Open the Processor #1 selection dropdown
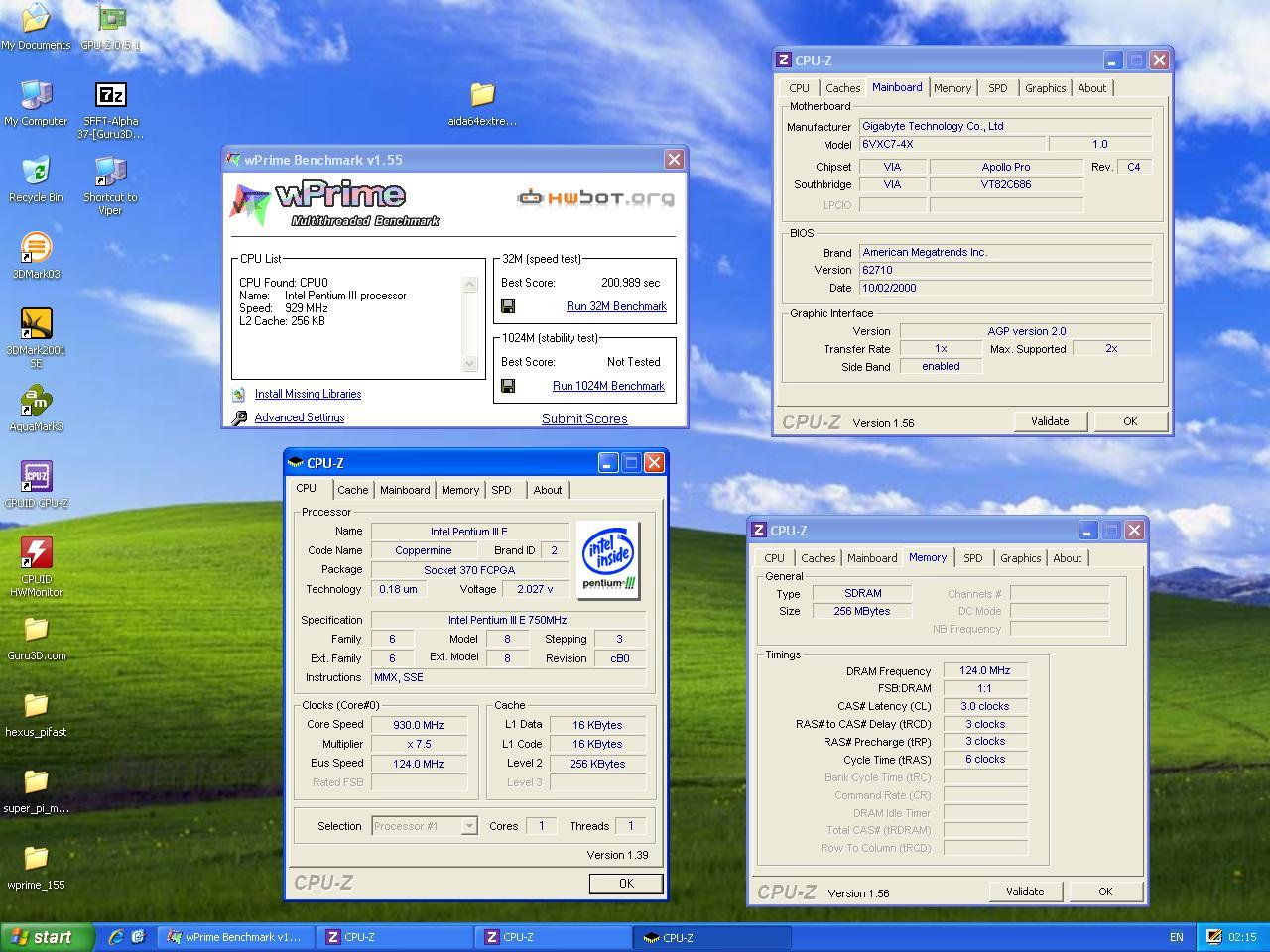 tap(425, 826)
